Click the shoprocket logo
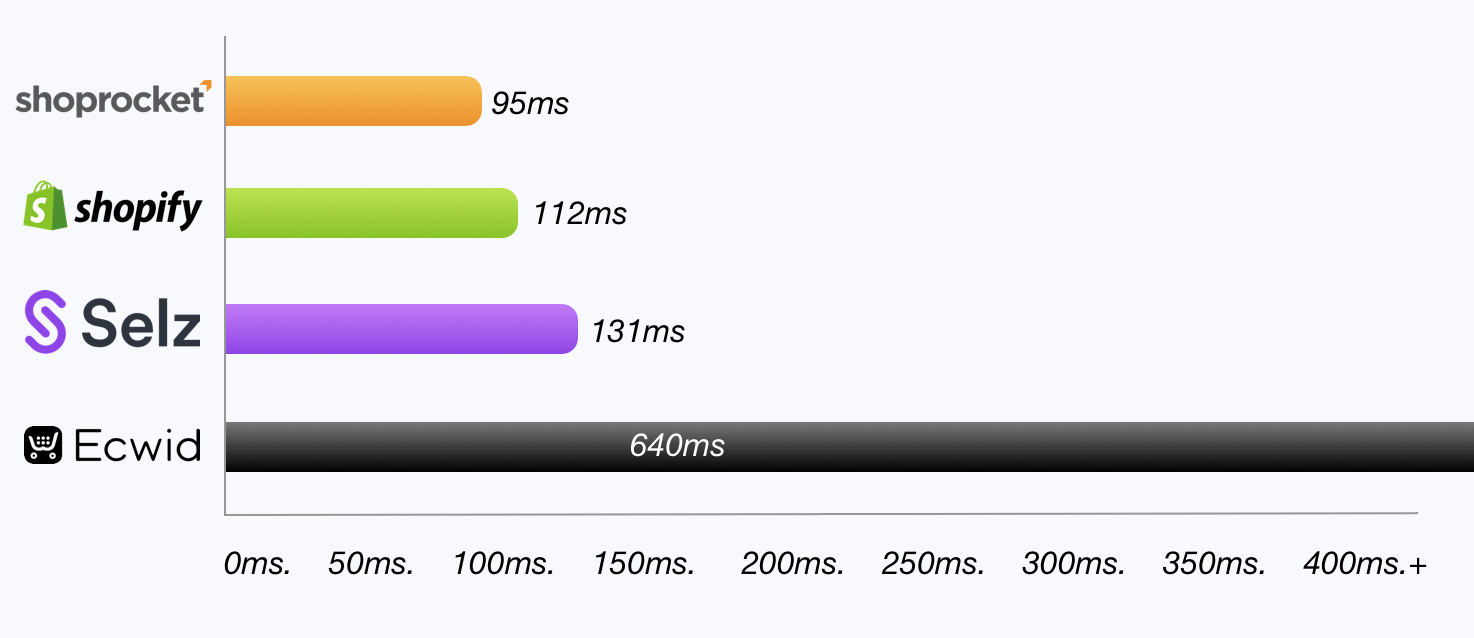The image size is (1474, 638). click(114, 99)
